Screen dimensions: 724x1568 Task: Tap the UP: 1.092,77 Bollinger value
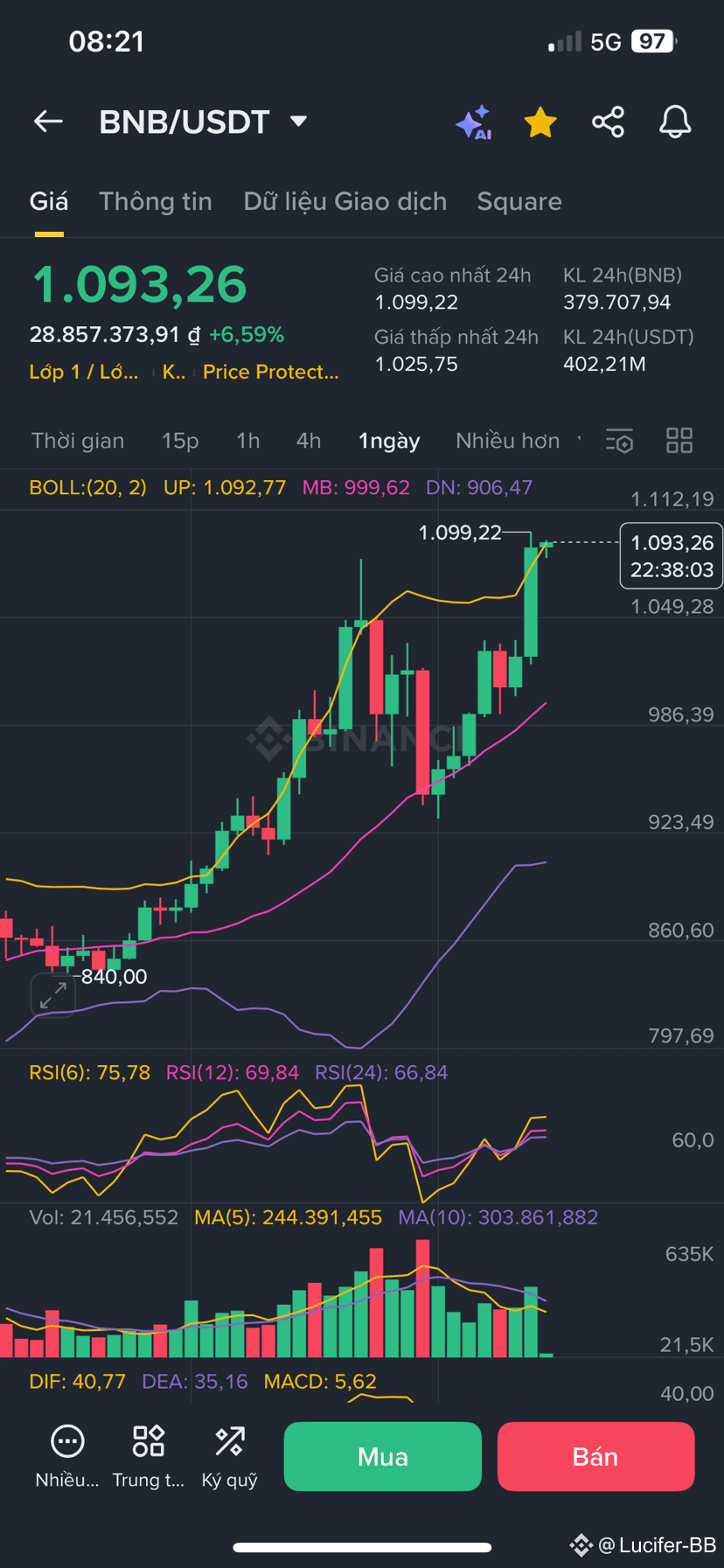pyautogui.click(x=225, y=488)
